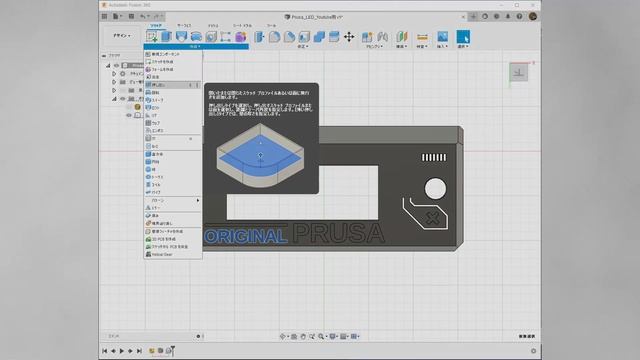Open the help question mark icon
Viewport: 640px width, 360px height.
pyautogui.click(x=519, y=16)
